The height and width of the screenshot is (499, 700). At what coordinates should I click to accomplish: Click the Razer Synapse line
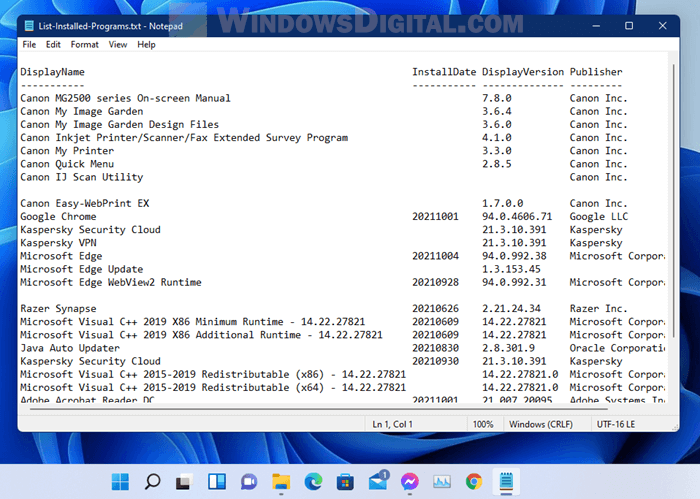click(x=58, y=308)
